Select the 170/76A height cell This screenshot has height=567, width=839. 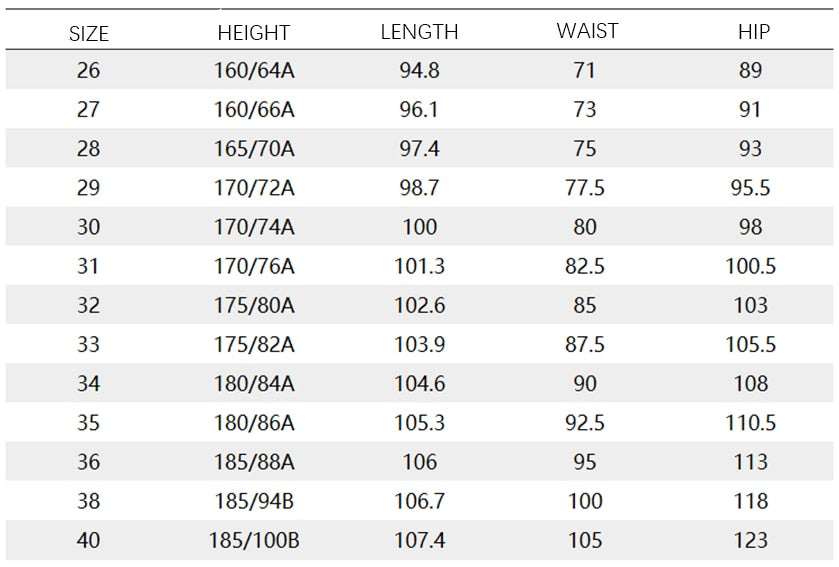pos(254,266)
